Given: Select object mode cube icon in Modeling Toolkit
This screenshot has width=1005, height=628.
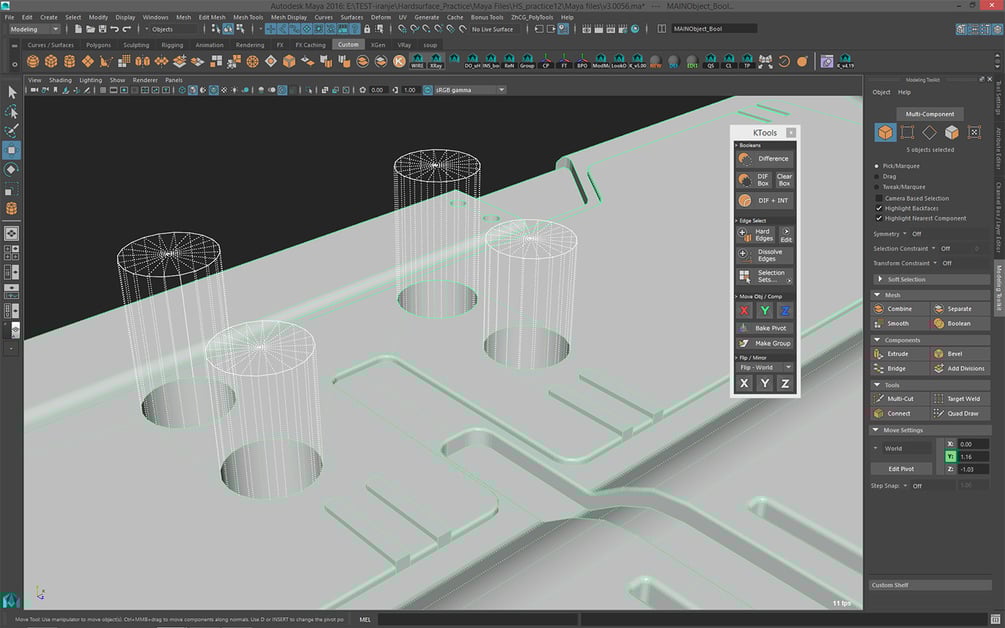Looking at the screenshot, I should (885, 132).
